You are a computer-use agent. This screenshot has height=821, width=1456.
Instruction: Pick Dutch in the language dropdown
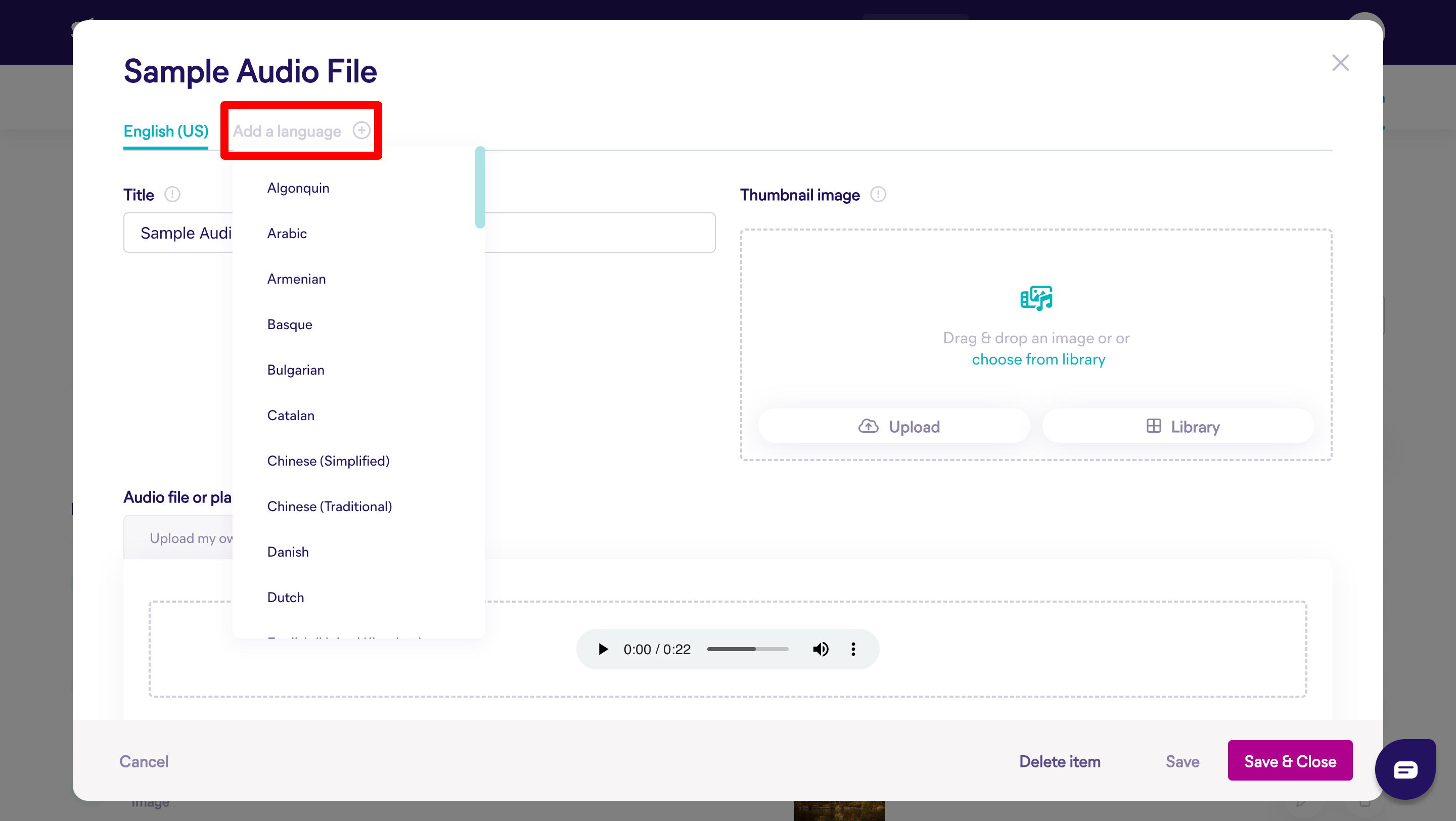(x=286, y=597)
